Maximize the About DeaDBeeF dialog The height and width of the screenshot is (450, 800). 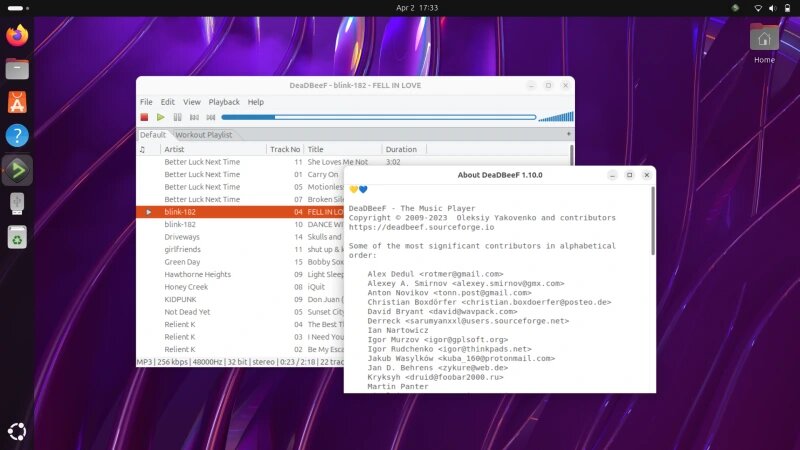[630, 175]
